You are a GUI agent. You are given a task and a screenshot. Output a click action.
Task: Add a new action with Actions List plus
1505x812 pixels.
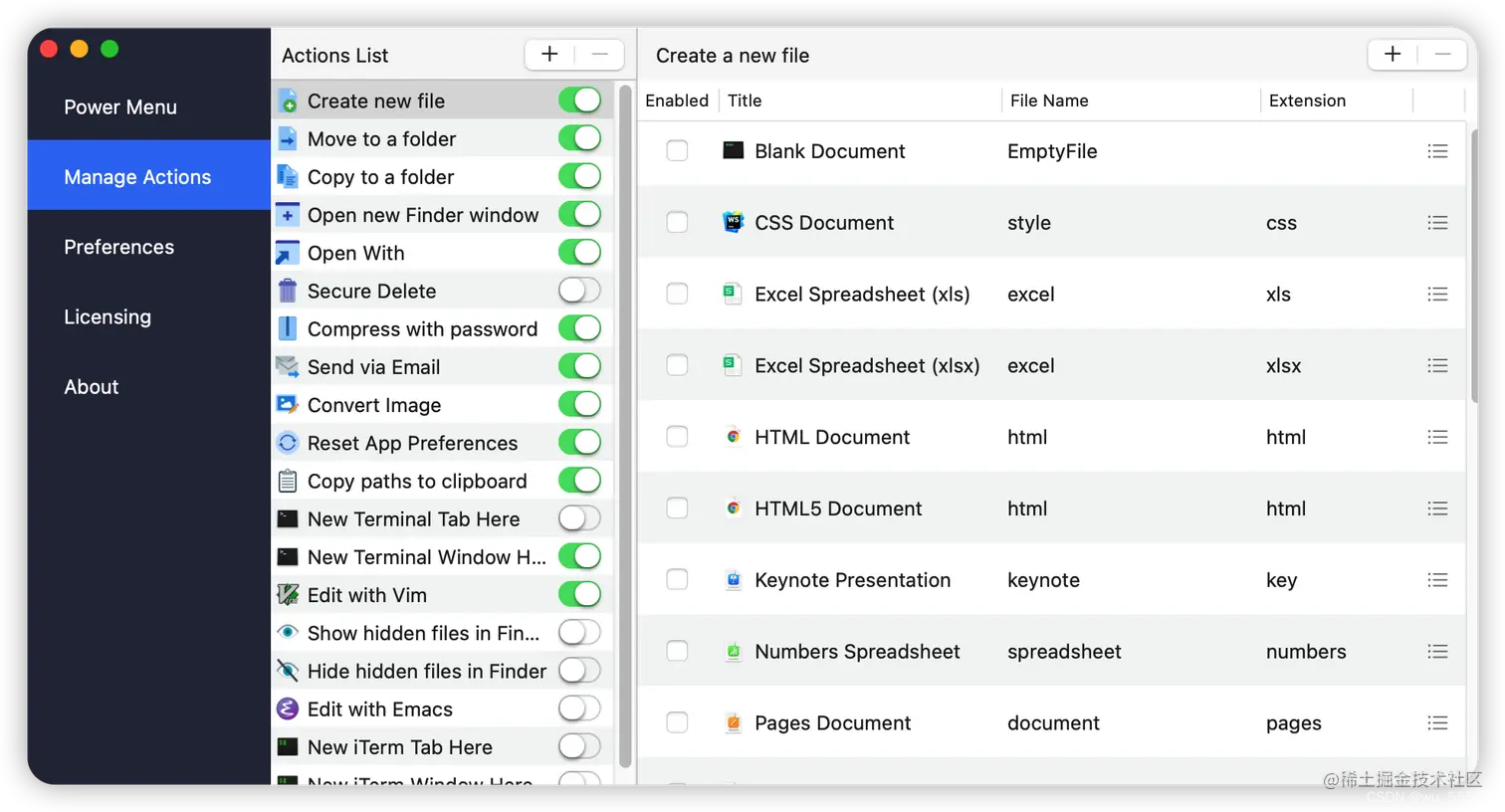coord(549,55)
